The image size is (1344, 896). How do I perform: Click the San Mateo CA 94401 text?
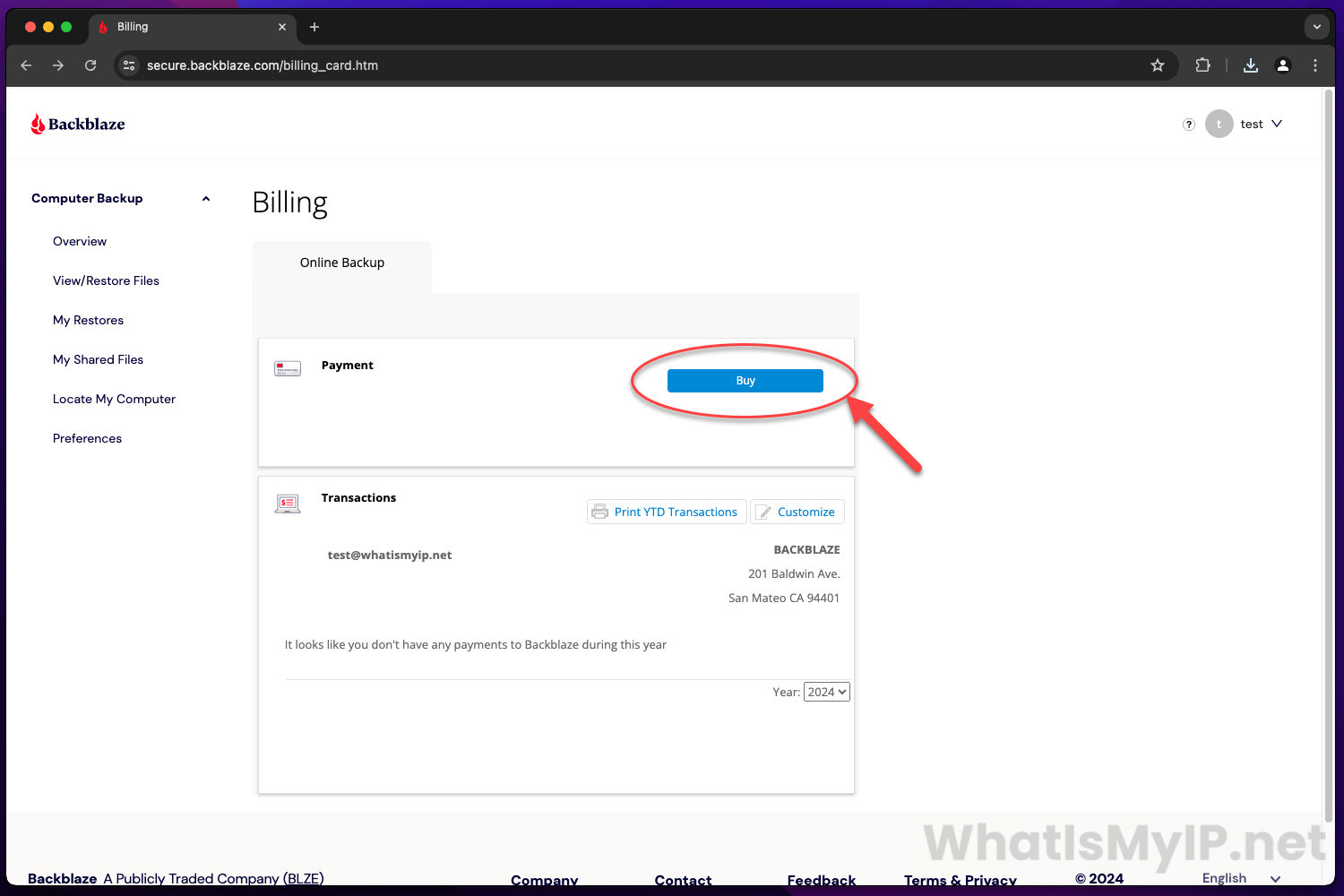coord(784,598)
